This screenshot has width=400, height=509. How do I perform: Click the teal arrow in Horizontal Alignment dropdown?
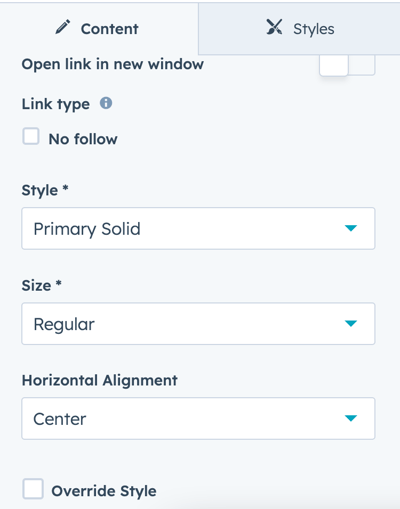pyautogui.click(x=351, y=418)
